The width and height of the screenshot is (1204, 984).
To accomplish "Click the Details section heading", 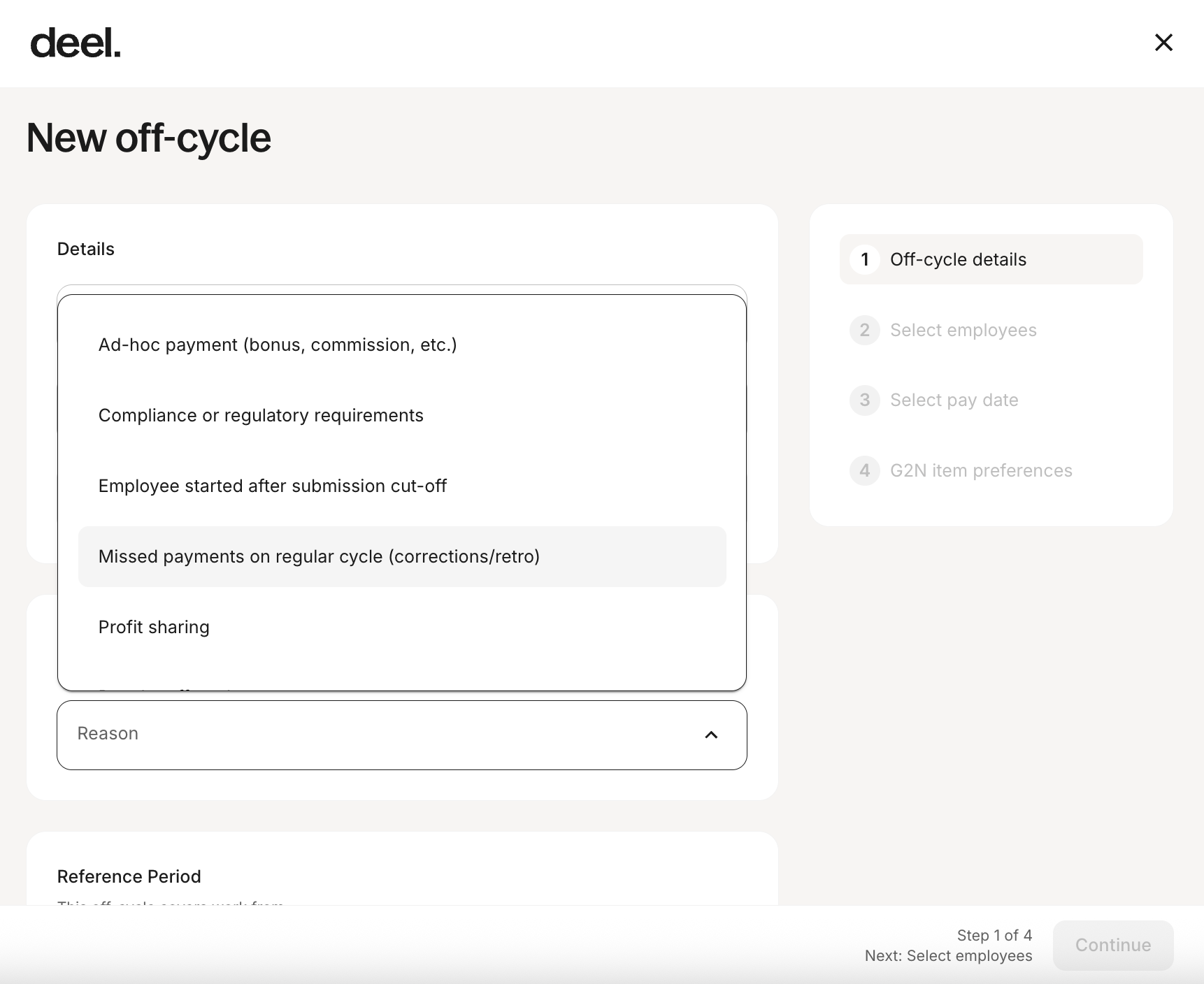I will [86, 249].
